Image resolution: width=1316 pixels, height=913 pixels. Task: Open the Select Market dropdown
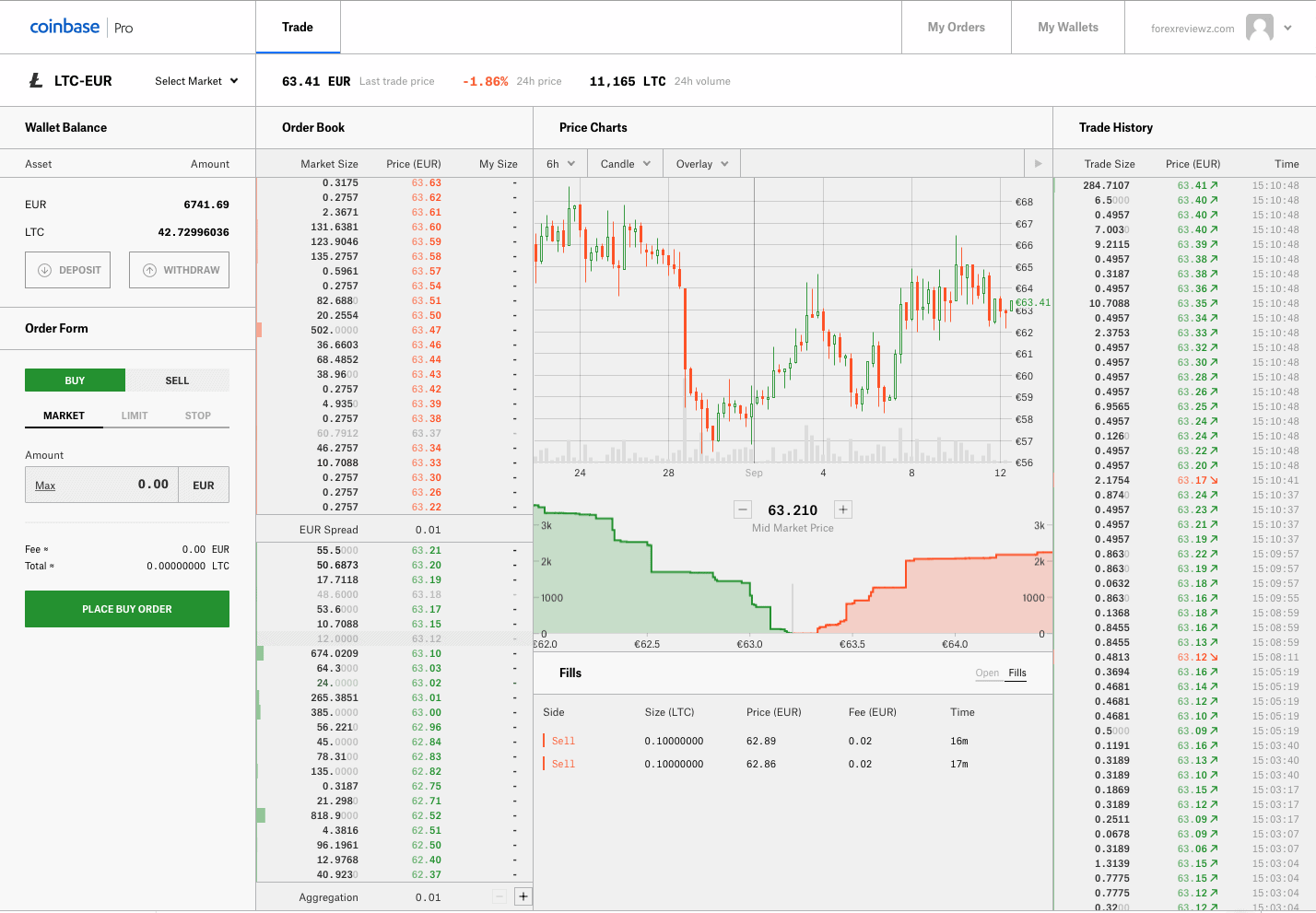tap(196, 81)
